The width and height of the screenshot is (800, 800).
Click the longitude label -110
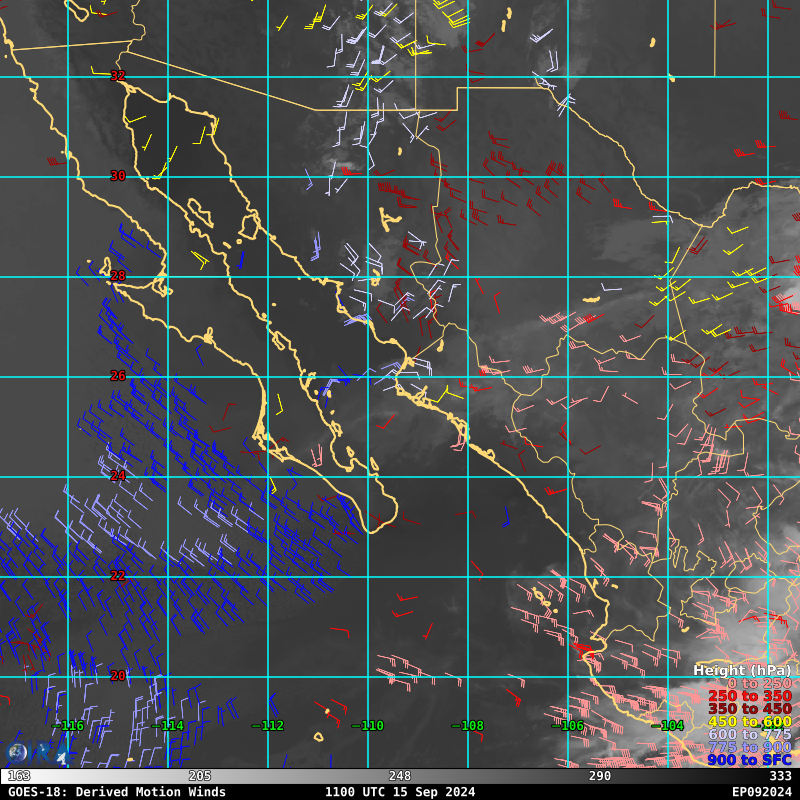click(367, 726)
